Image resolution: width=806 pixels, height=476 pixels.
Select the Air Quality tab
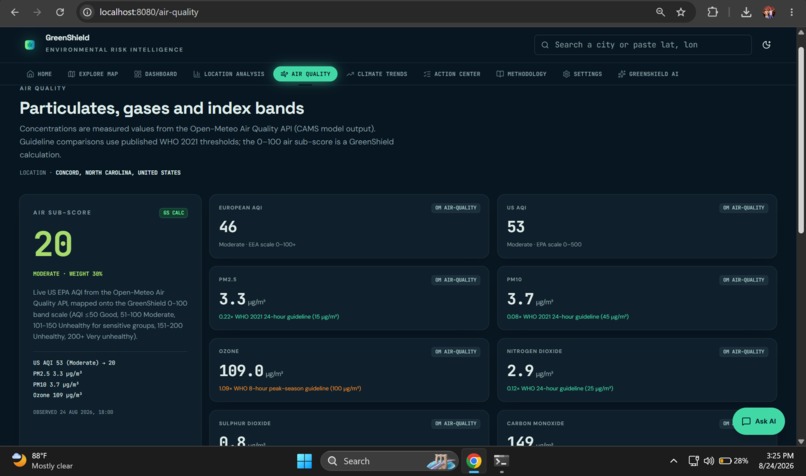click(305, 74)
